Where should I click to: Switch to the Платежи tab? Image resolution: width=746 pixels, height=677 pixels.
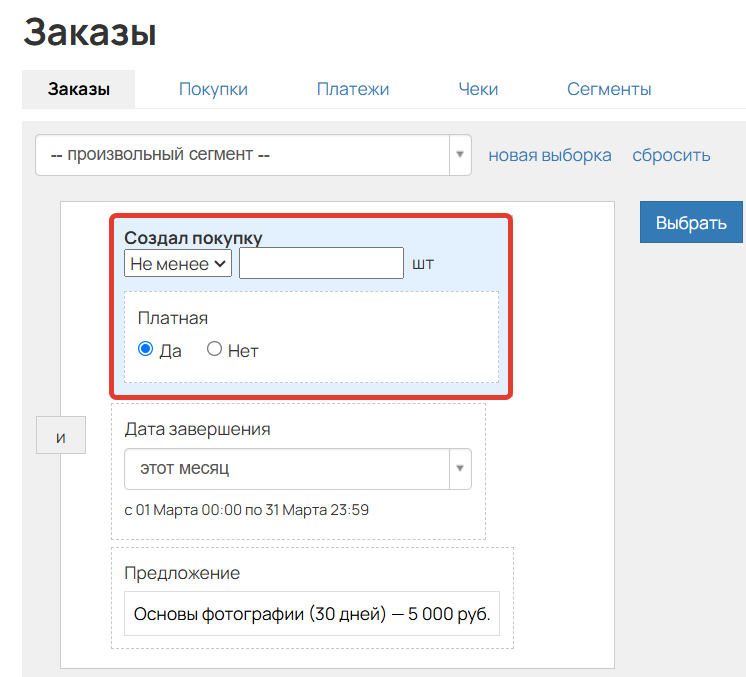(x=353, y=89)
